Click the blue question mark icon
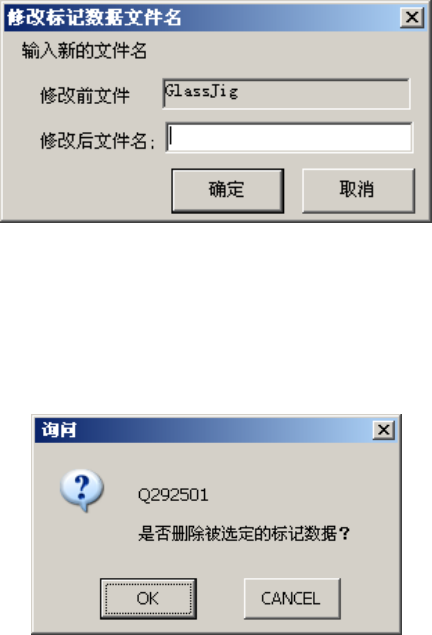This screenshot has width=432, height=635. (x=82, y=490)
